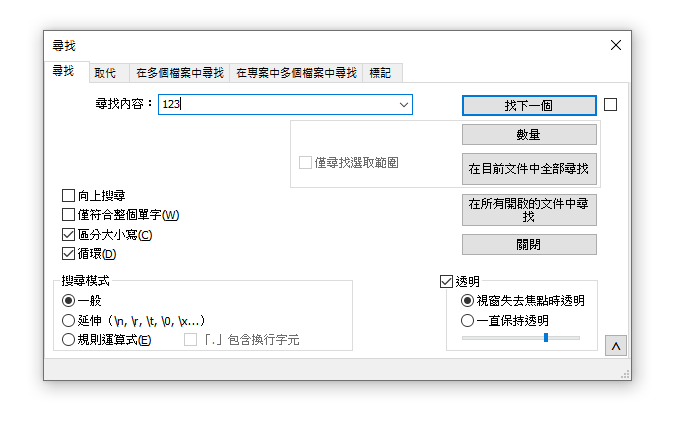Viewport: 676px width, 425px height.
Task: Enable 僅符合整個單字 option
Action: (x=69, y=214)
